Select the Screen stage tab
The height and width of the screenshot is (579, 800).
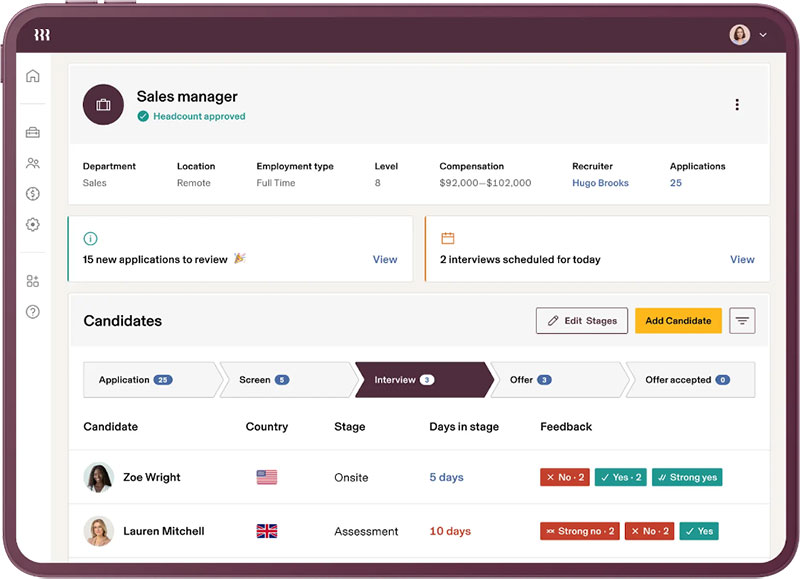pos(288,380)
